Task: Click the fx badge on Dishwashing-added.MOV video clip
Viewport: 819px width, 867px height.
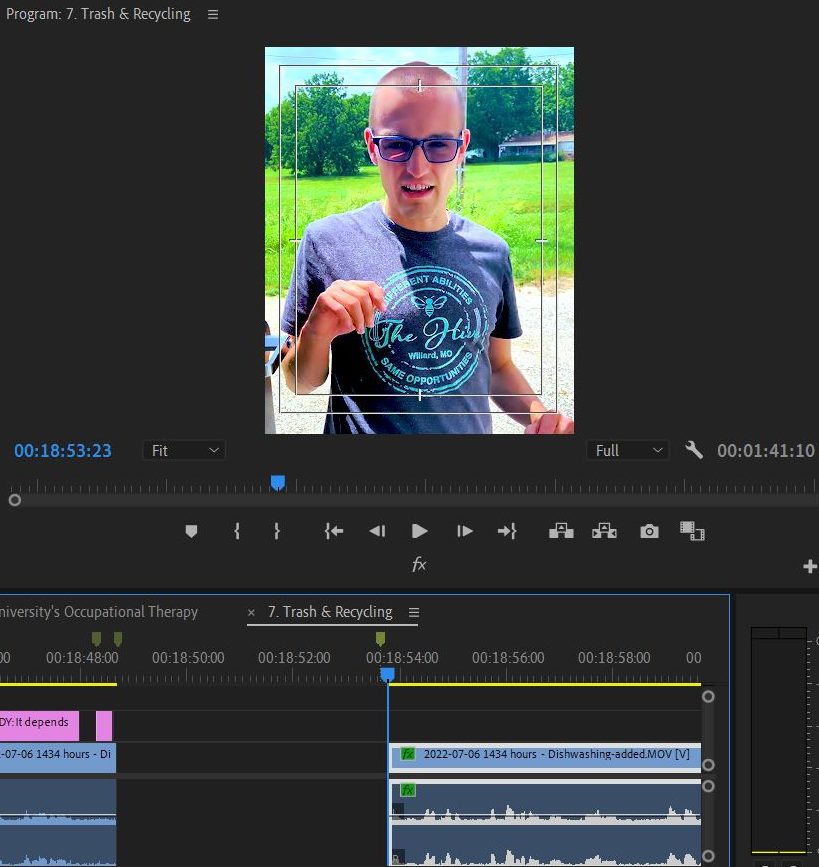Action: click(x=408, y=754)
